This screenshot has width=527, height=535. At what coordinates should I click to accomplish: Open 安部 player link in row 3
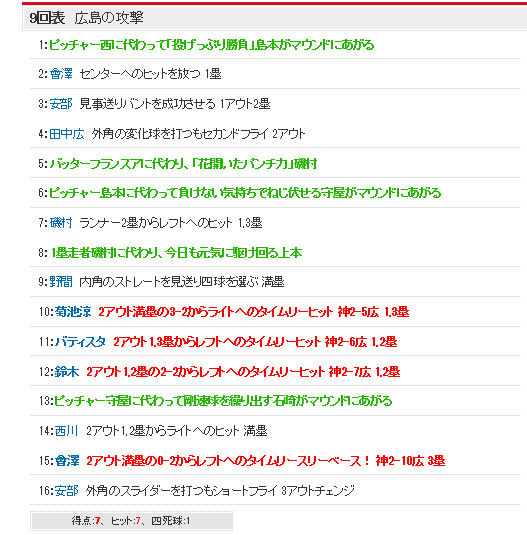click(61, 104)
